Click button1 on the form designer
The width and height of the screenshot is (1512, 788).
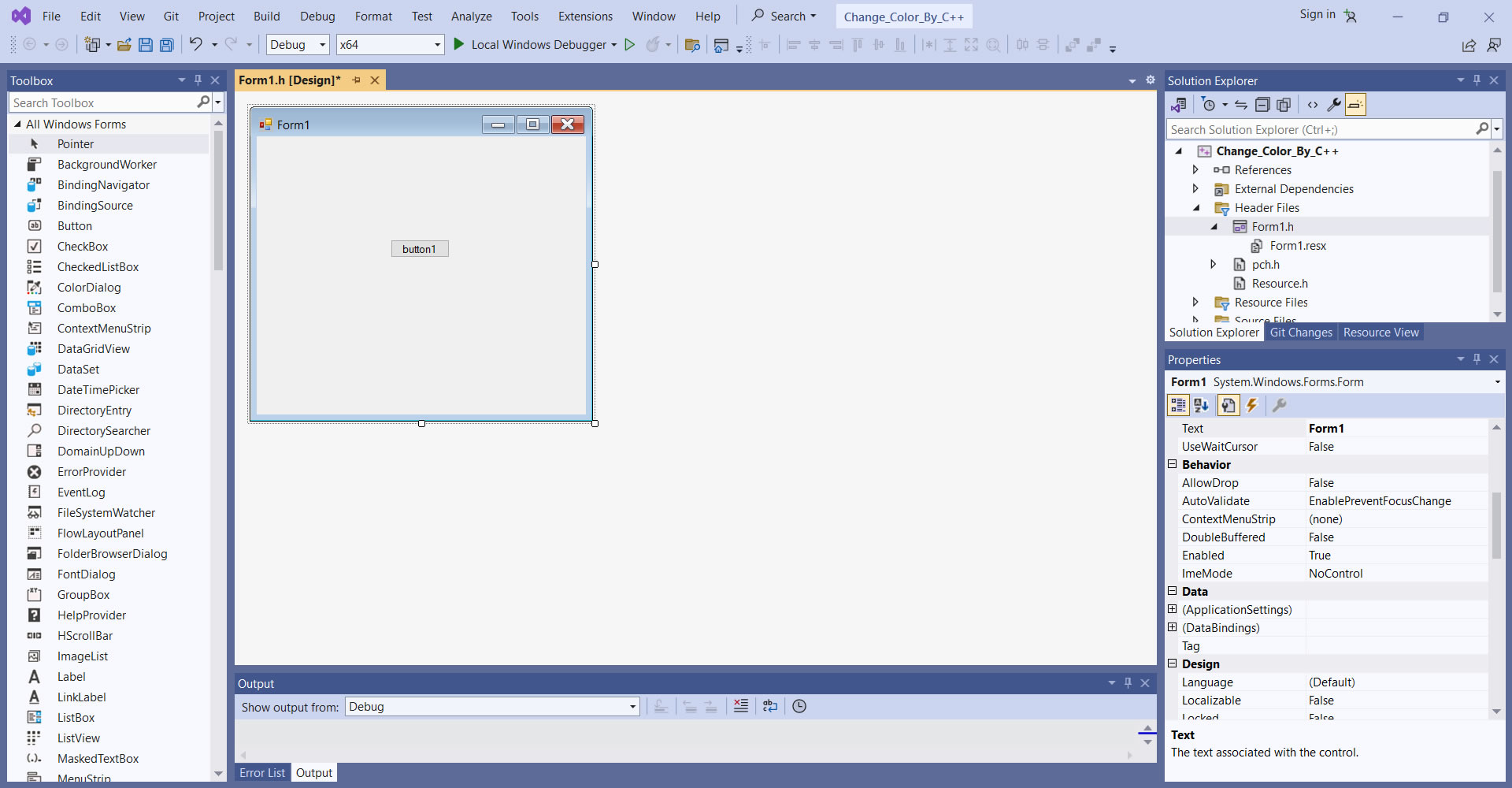420,249
